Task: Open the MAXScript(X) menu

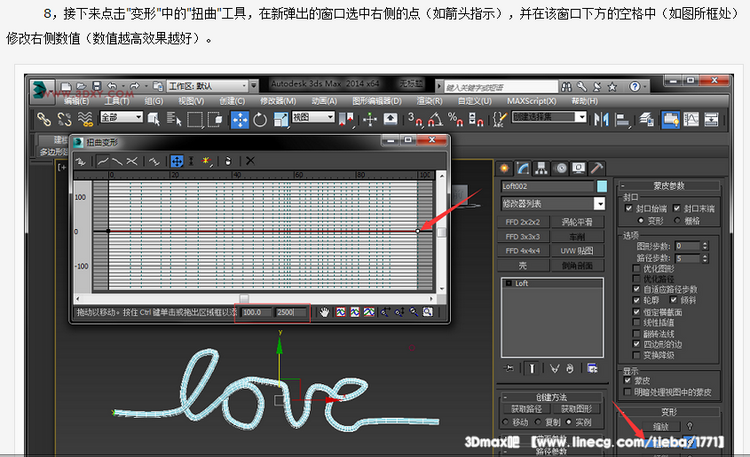Action: 531,101
